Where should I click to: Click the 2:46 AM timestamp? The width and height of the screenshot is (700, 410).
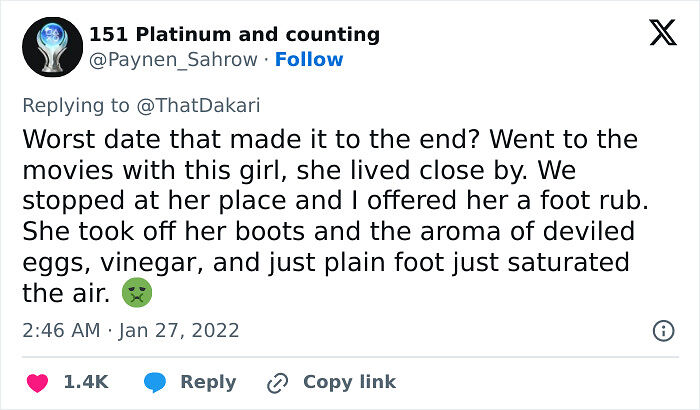(62, 330)
